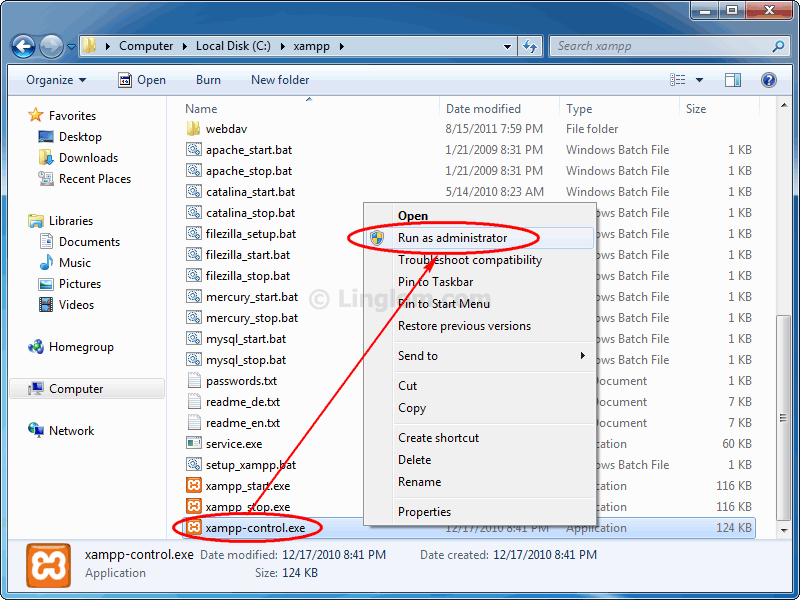Open the address bar history dropdown

pos(507,46)
